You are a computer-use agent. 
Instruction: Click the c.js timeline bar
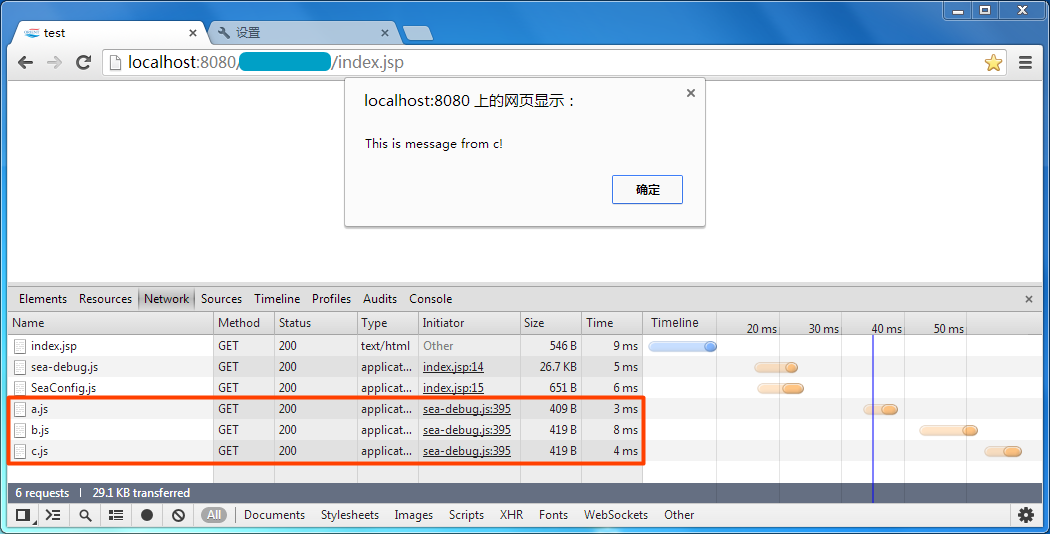pyautogui.click(x=1002, y=452)
